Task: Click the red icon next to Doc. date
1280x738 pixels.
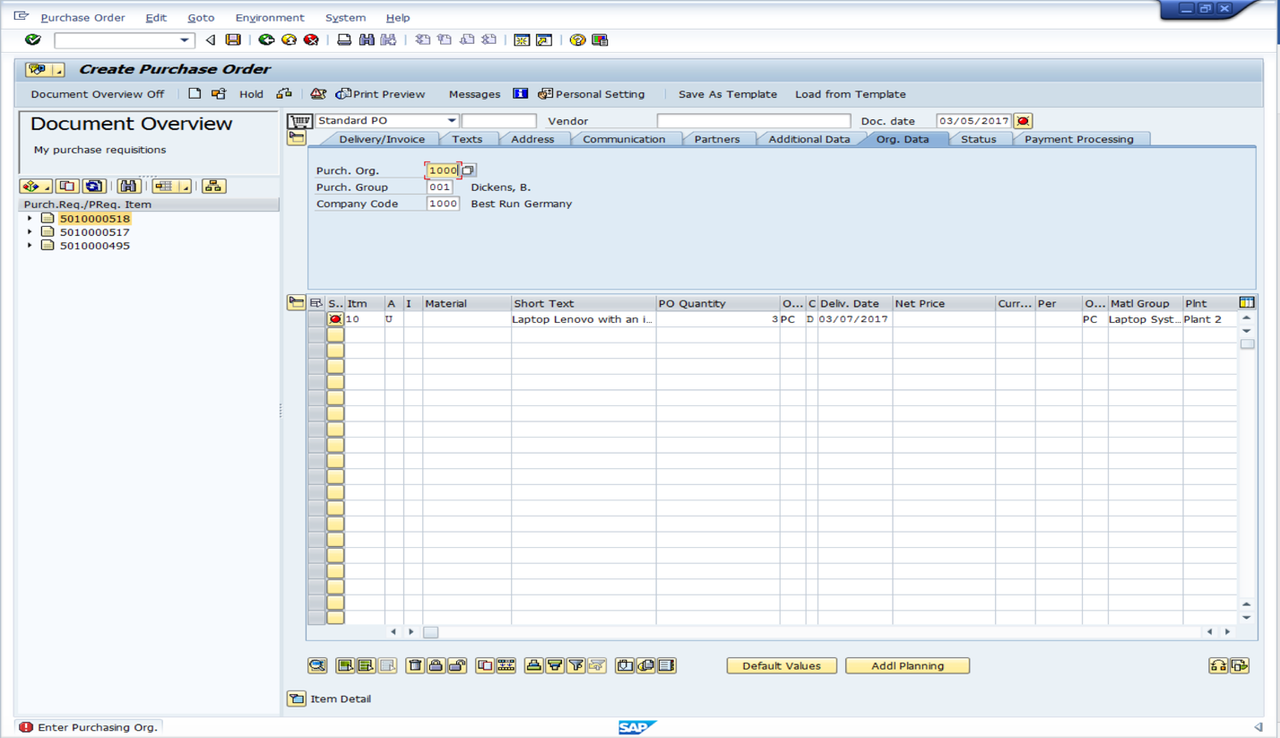Action: (x=1023, y=121)
